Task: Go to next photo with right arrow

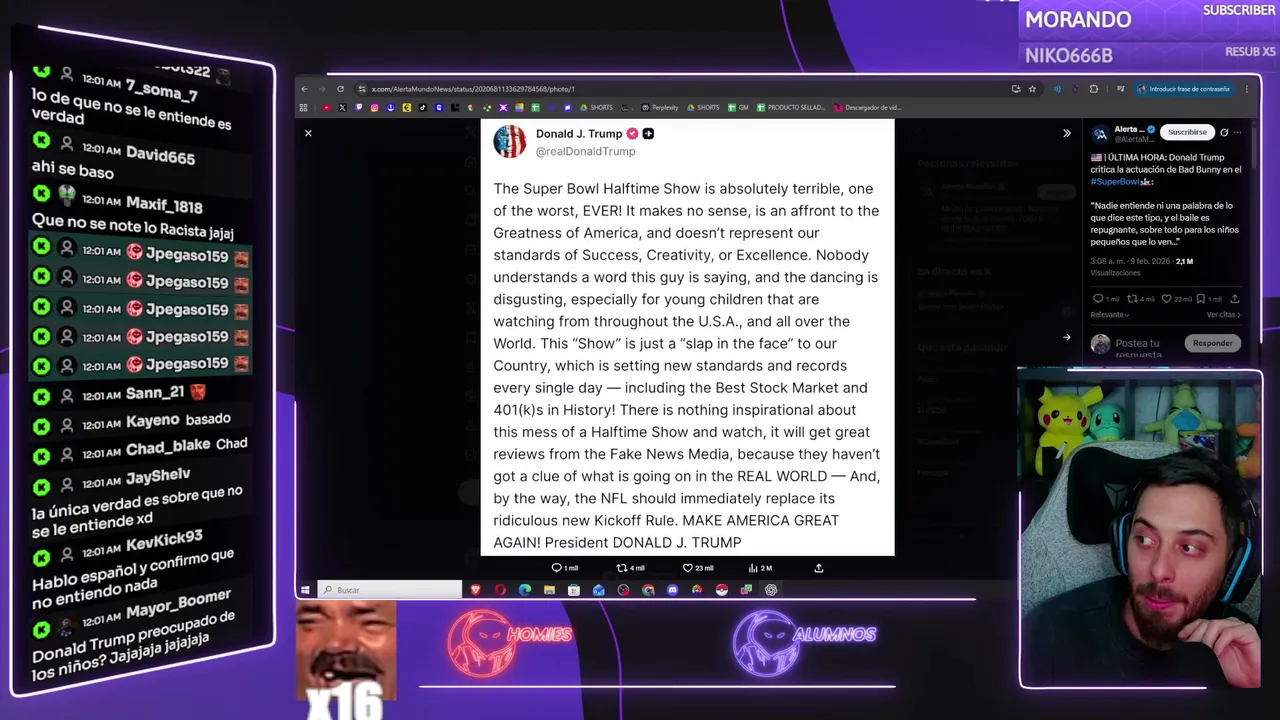Action: (1066, 337)
